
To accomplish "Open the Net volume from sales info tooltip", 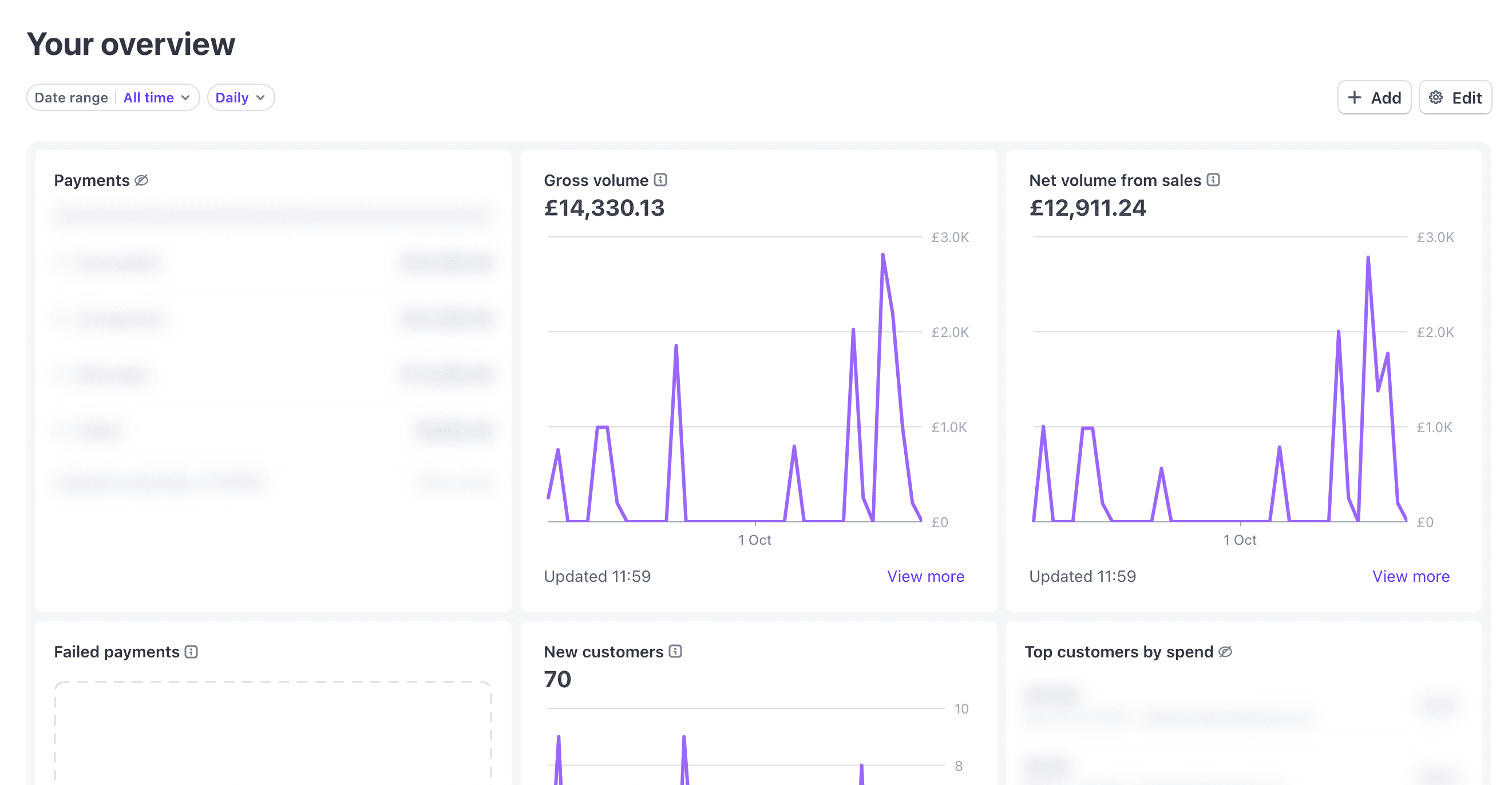I will (1213, 180).
